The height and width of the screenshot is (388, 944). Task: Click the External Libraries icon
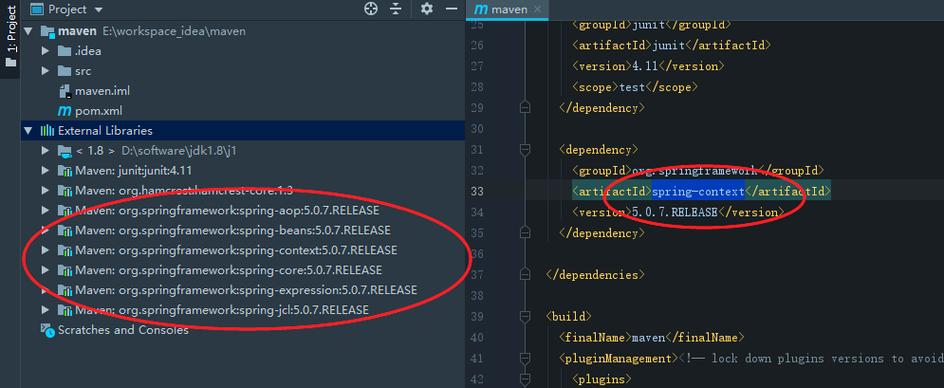[x=48, y=131]
